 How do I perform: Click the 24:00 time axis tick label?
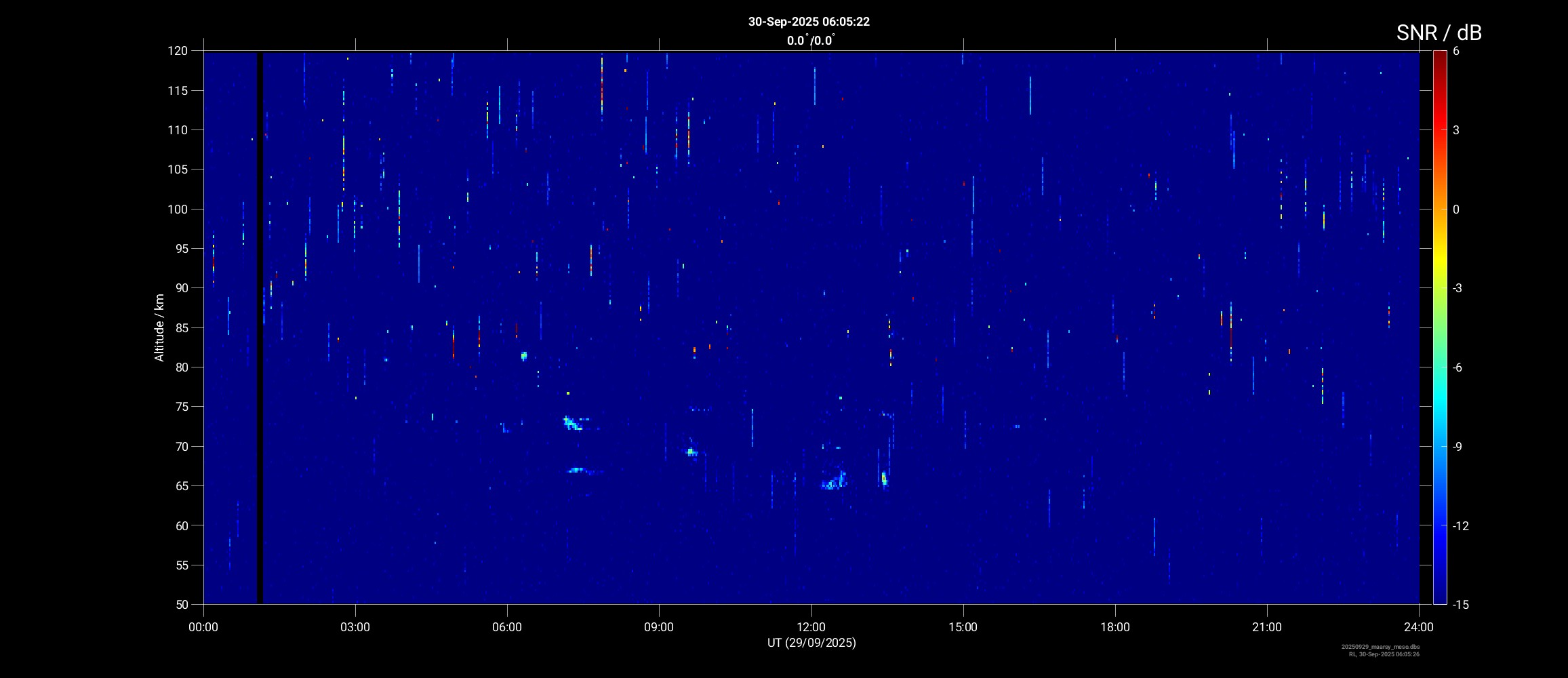(1419, 627)
